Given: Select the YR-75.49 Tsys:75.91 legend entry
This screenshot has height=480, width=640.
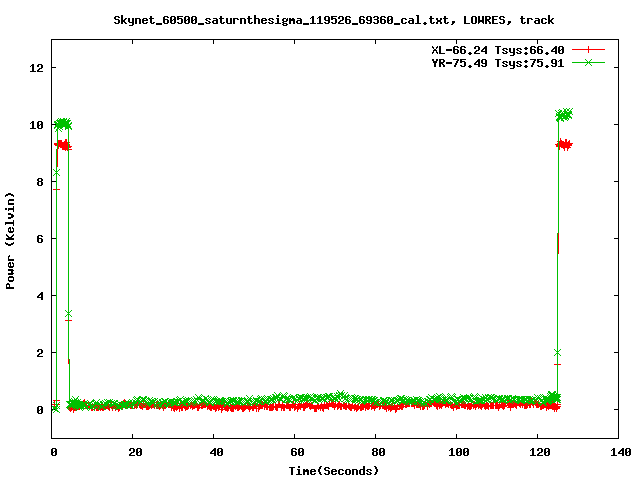Looking at the screenshot, I should [498, 63].
